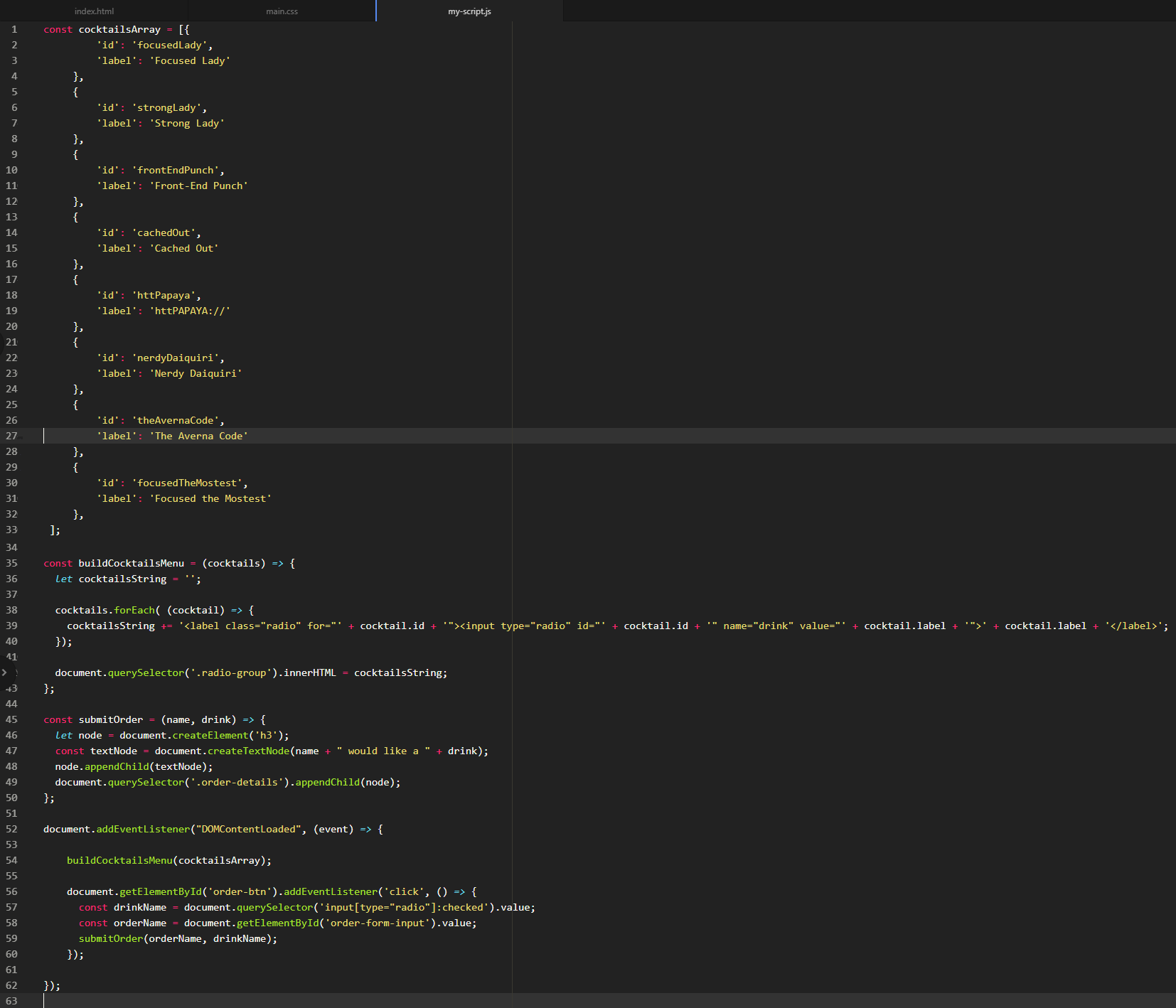Click the 'Focused Lady' label string
The height and width of the screenshot is (1008, 1176).
[189, 60]
